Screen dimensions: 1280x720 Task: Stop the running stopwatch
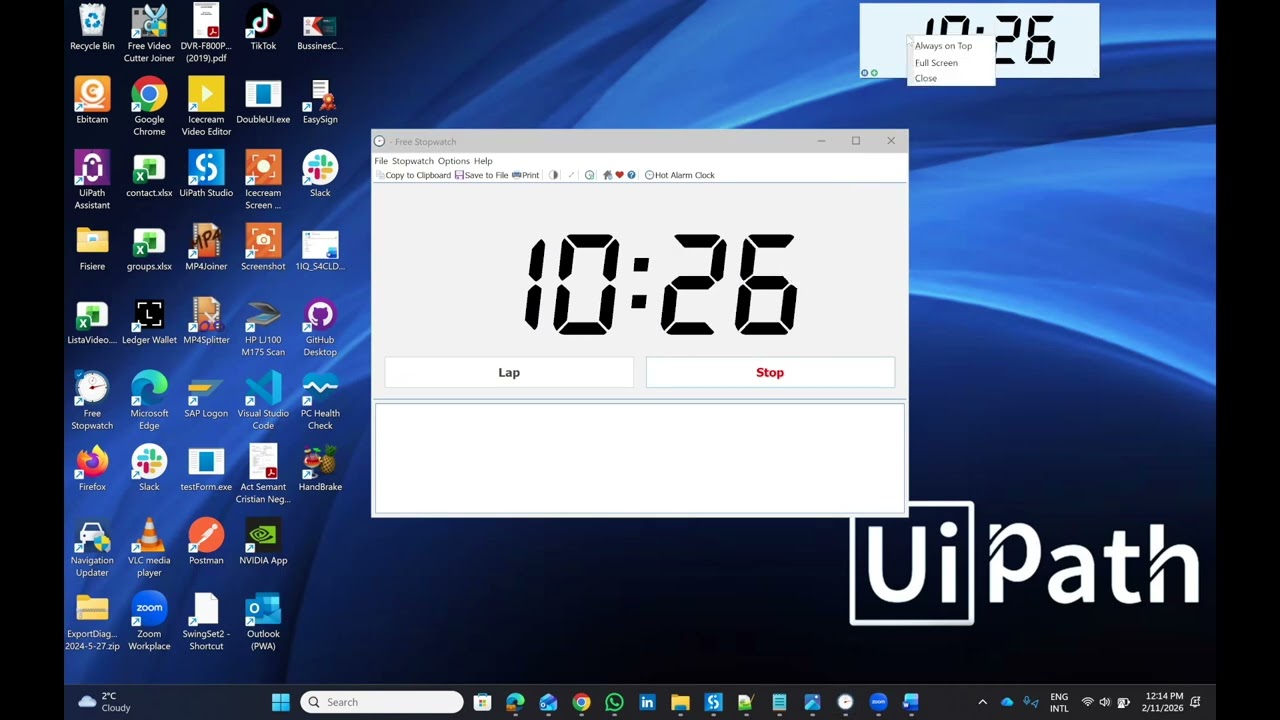(x=770, y=372)
